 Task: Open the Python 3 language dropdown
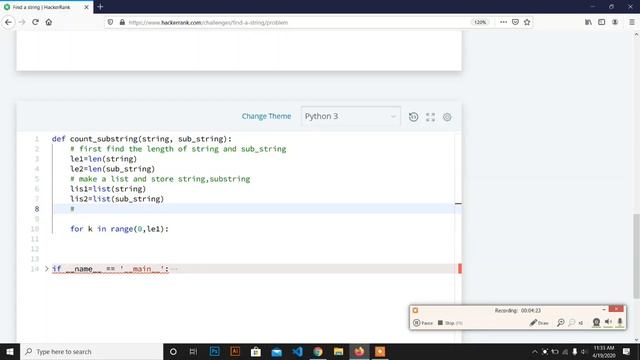351,116
